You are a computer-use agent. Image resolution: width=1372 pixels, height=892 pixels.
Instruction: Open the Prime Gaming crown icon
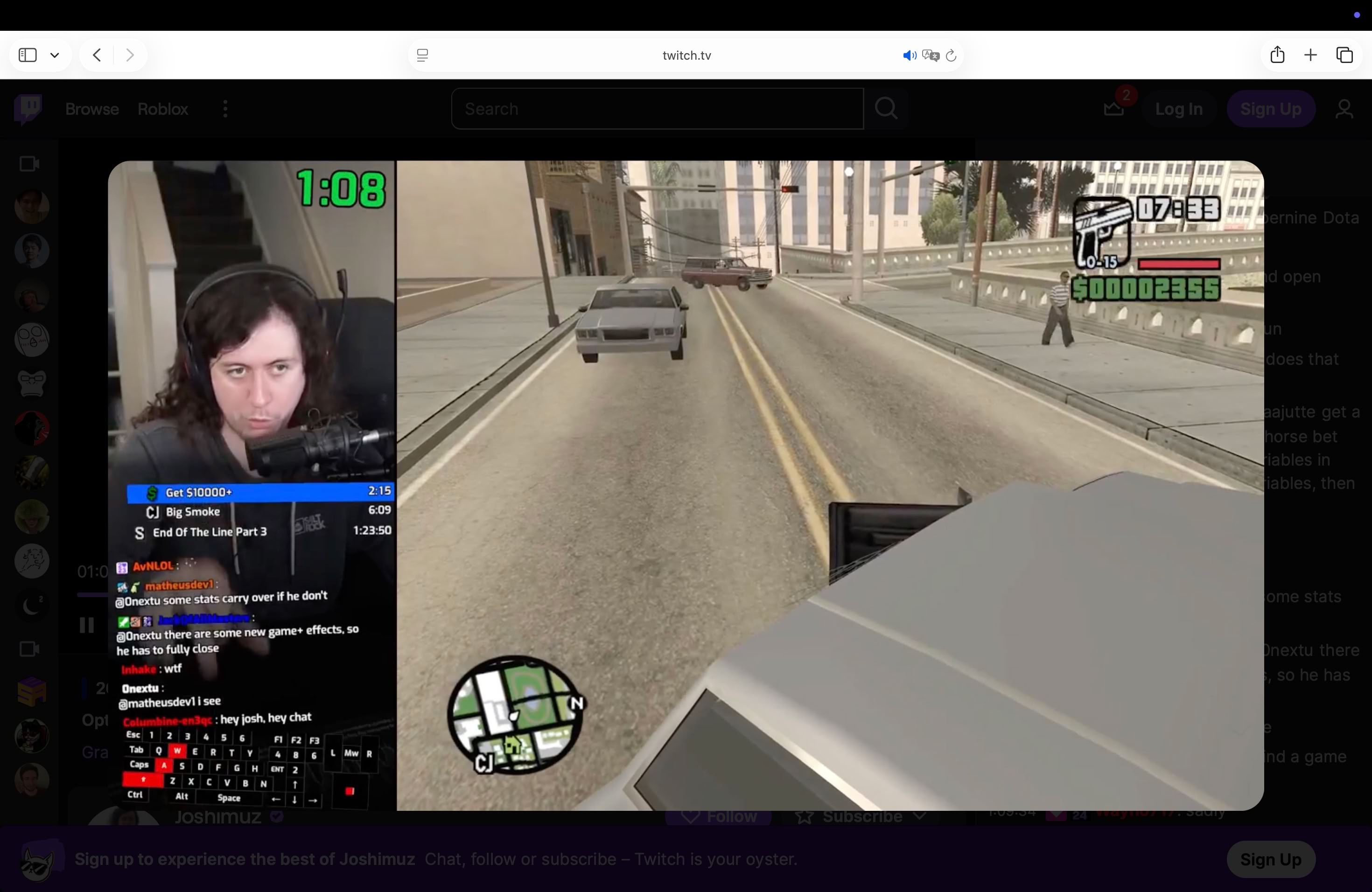[1113, 109]
